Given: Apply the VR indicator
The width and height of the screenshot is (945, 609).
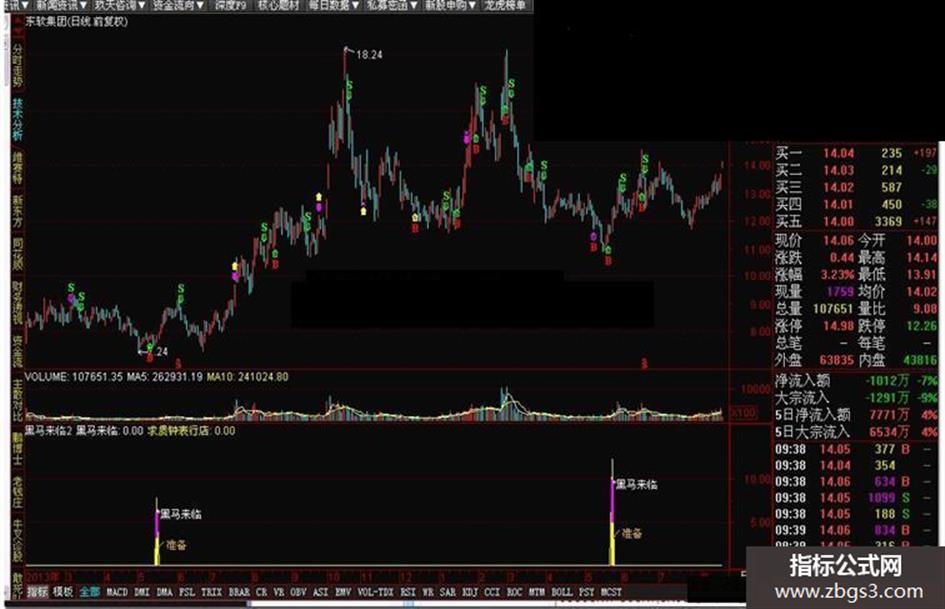Looking at the screenshot, I should pos(278,592).
